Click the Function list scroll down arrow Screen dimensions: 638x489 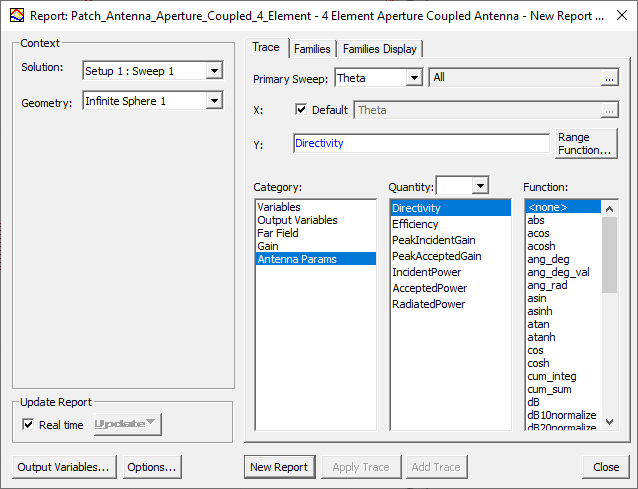click(x=609, y=422)
